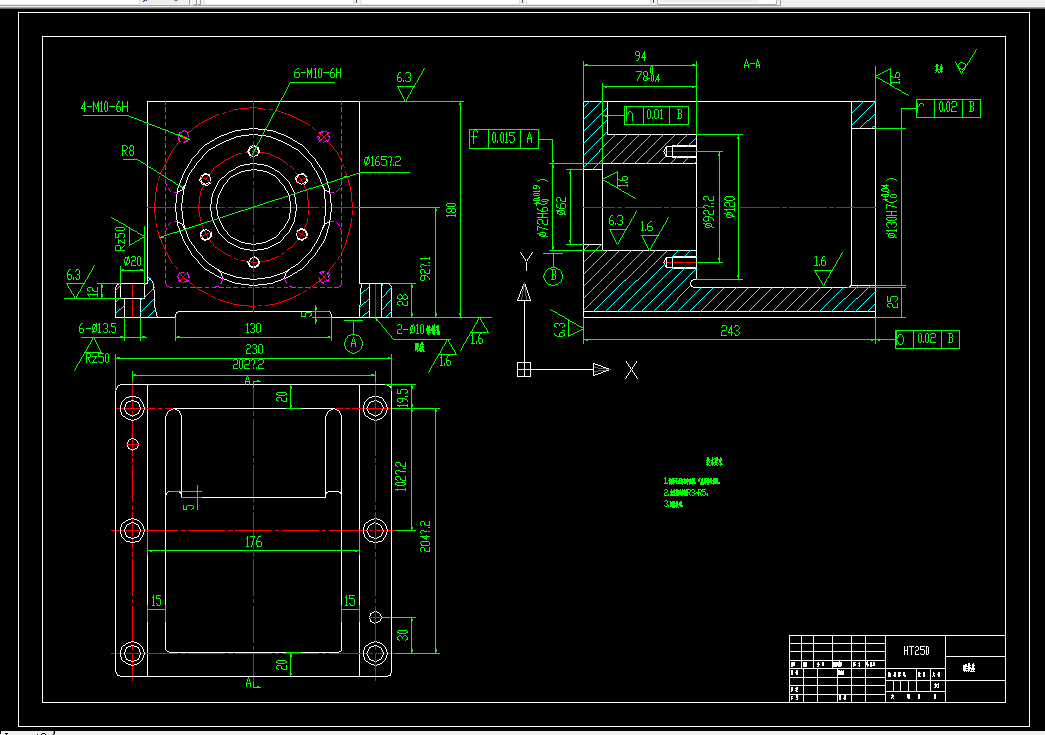Select the ø92 diameter in the section view

(x=709, y=213)
